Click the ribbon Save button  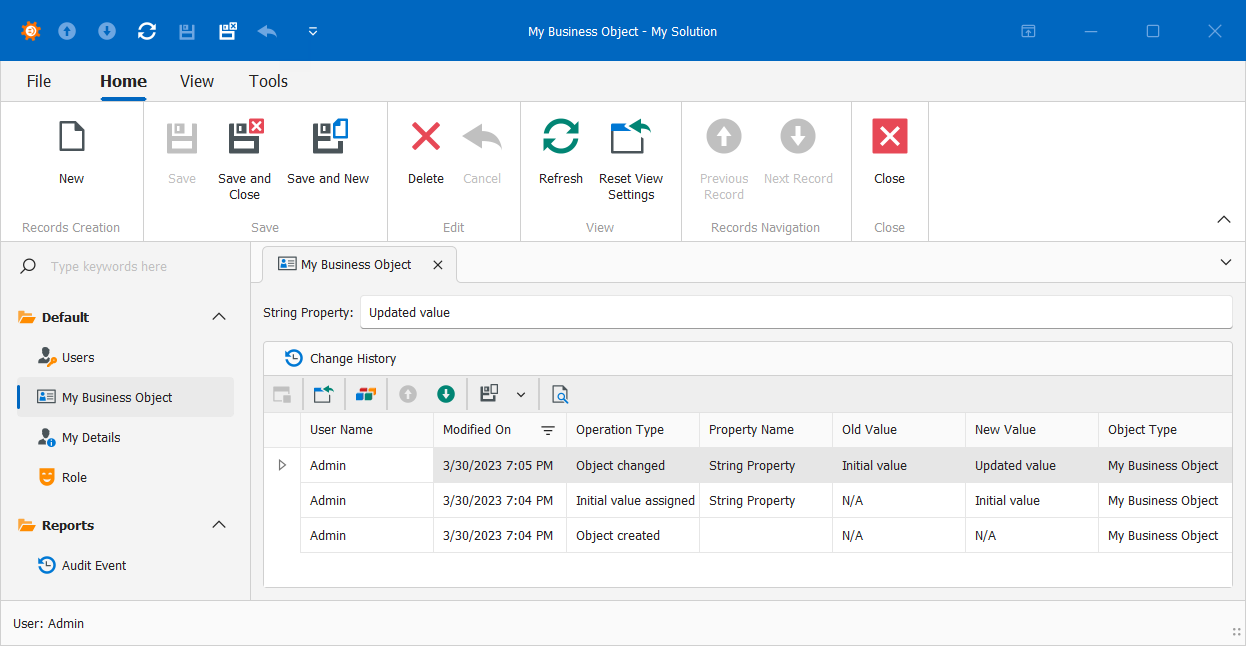point(182,152)
